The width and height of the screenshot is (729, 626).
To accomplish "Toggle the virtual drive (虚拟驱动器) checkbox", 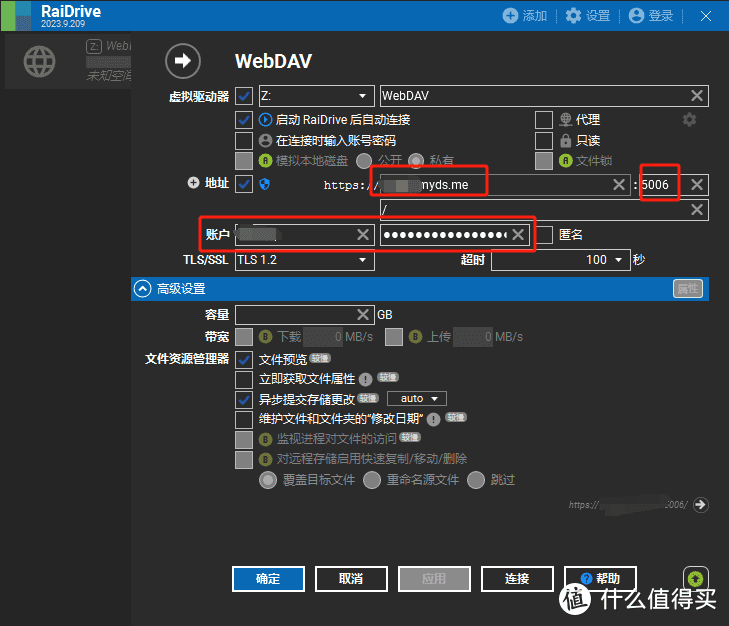I will [x=244, y=96].
